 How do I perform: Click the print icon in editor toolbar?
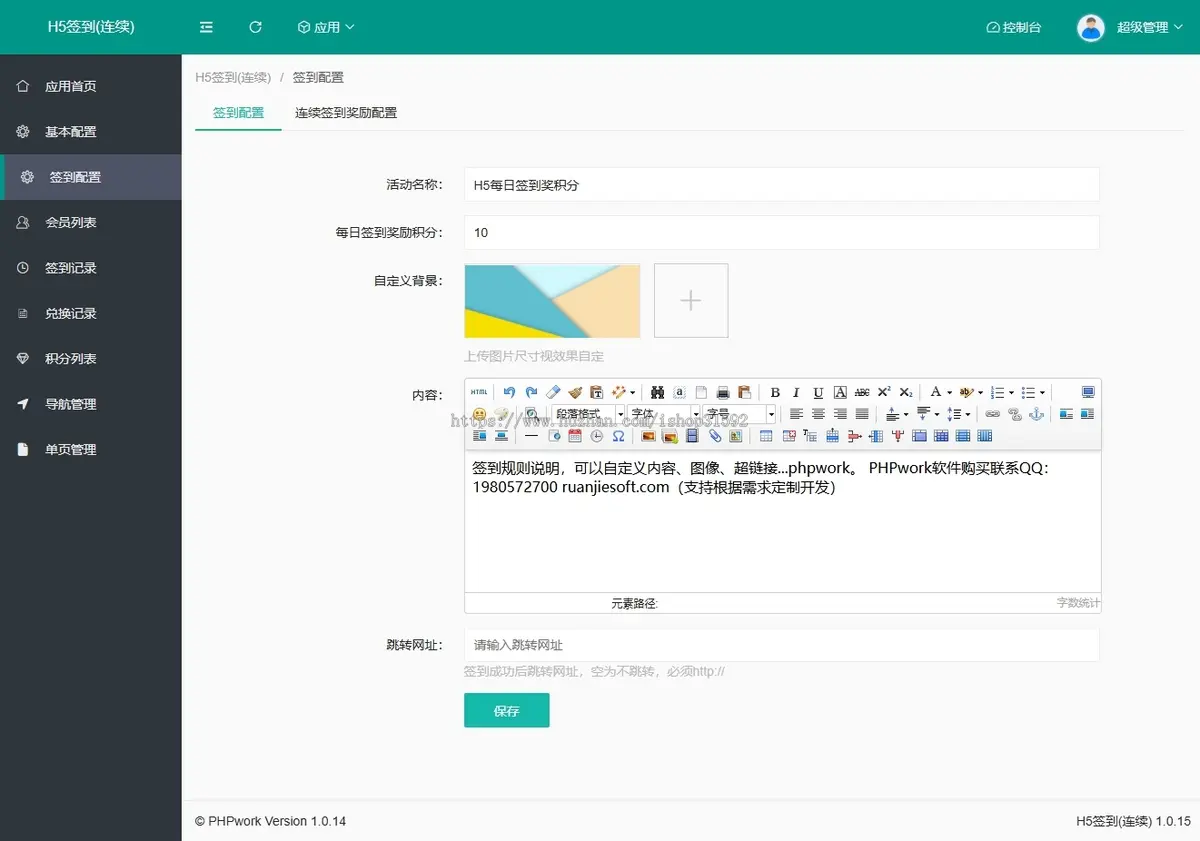722,392
